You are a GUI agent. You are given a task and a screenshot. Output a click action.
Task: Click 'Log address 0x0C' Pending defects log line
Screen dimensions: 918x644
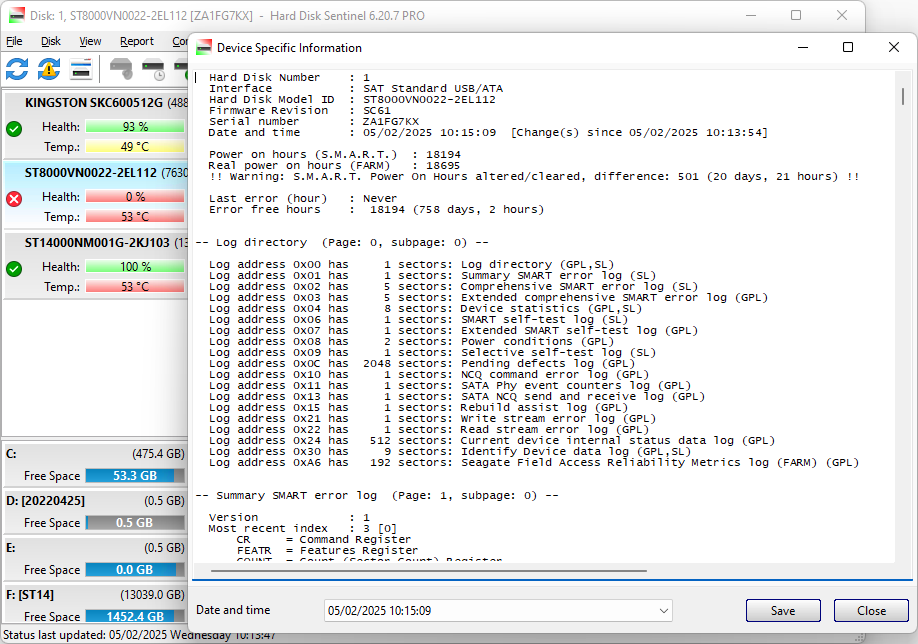tap(422, 363)
